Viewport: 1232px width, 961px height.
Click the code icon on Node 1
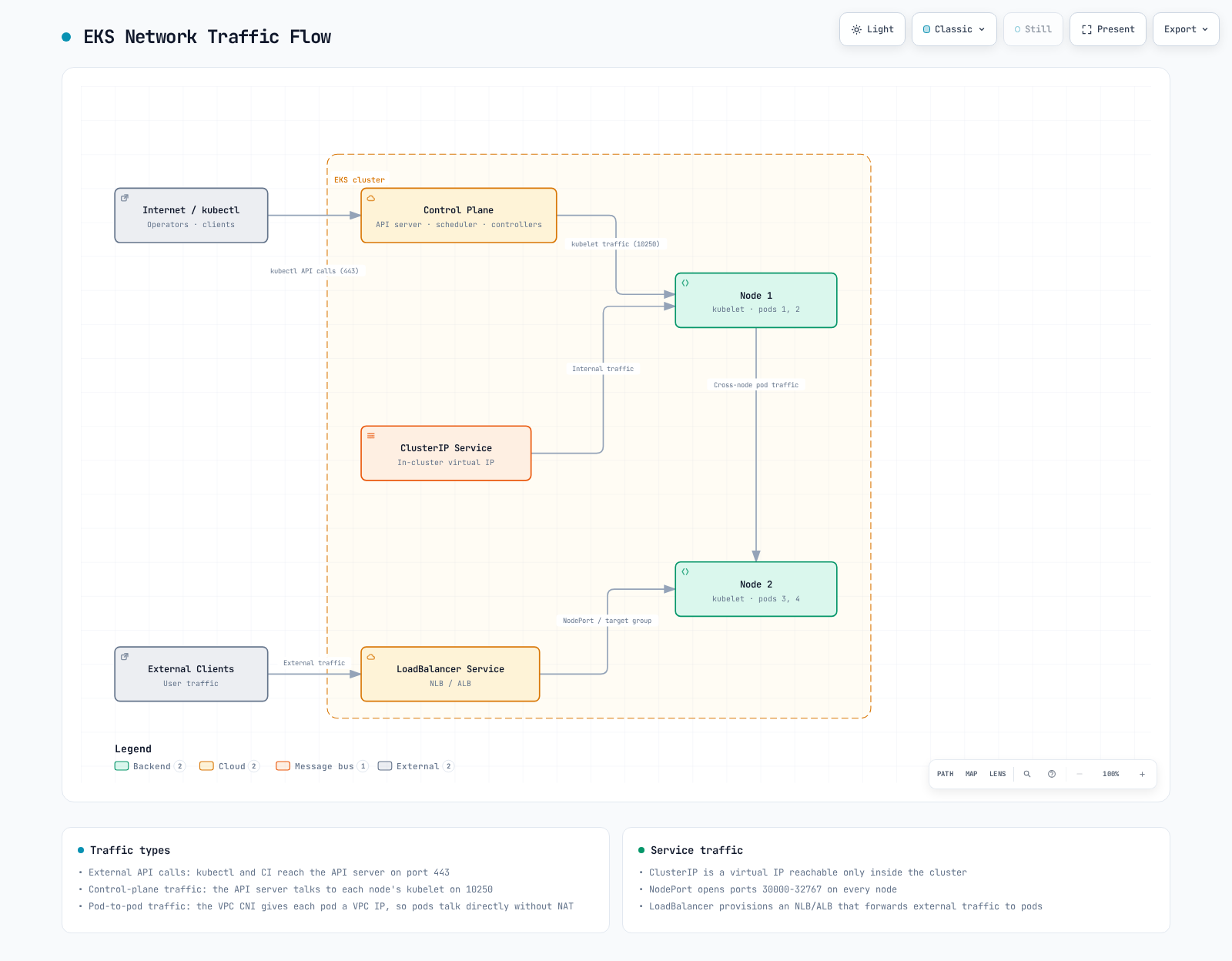[685, 283]
